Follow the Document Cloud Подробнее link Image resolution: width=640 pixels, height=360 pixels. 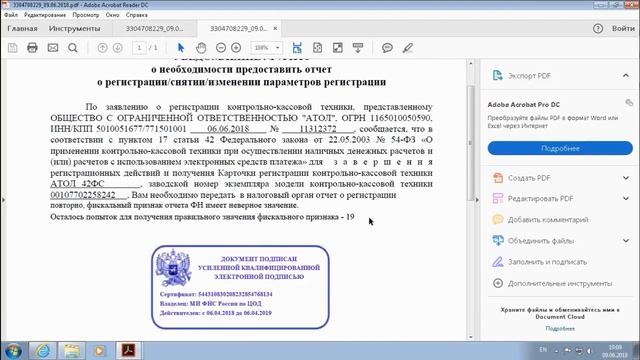coord(560,328)
